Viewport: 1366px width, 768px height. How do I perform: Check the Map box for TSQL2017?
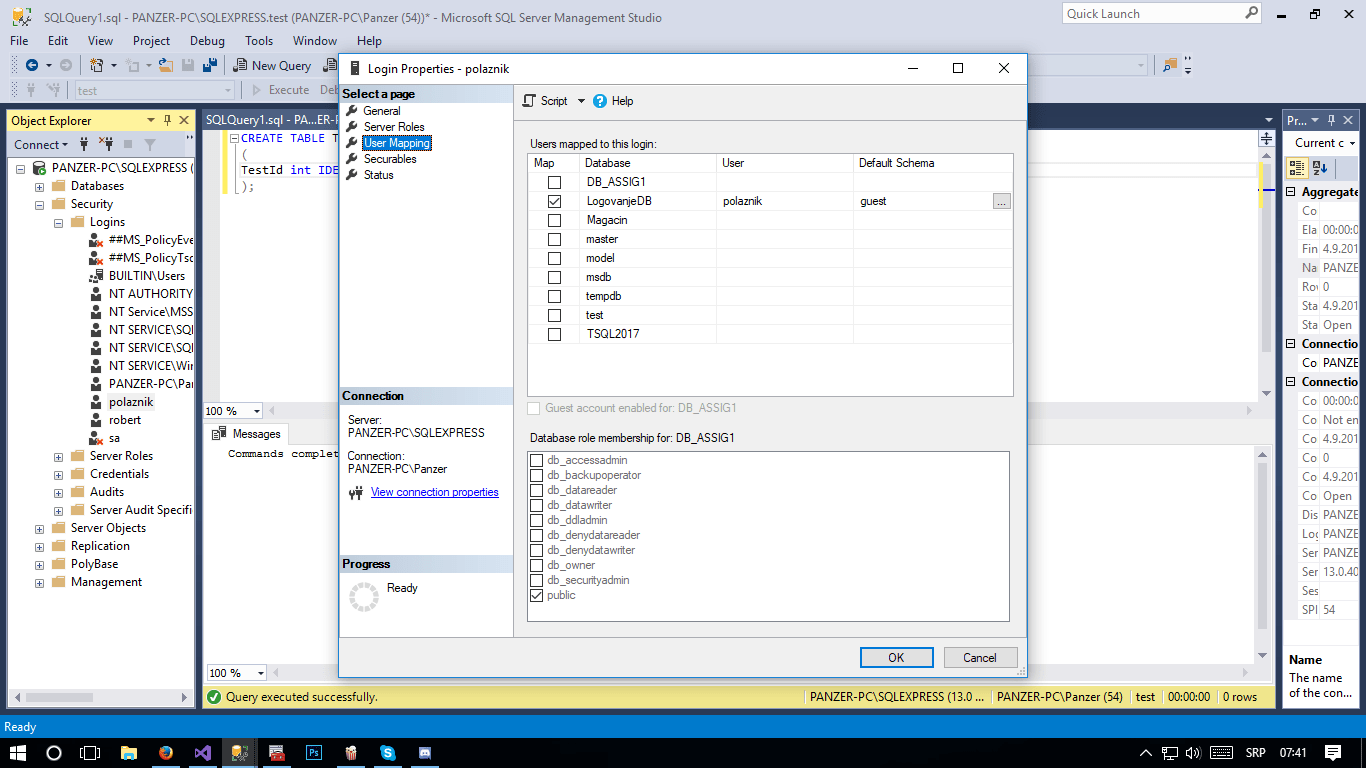[x=554, y=334]
